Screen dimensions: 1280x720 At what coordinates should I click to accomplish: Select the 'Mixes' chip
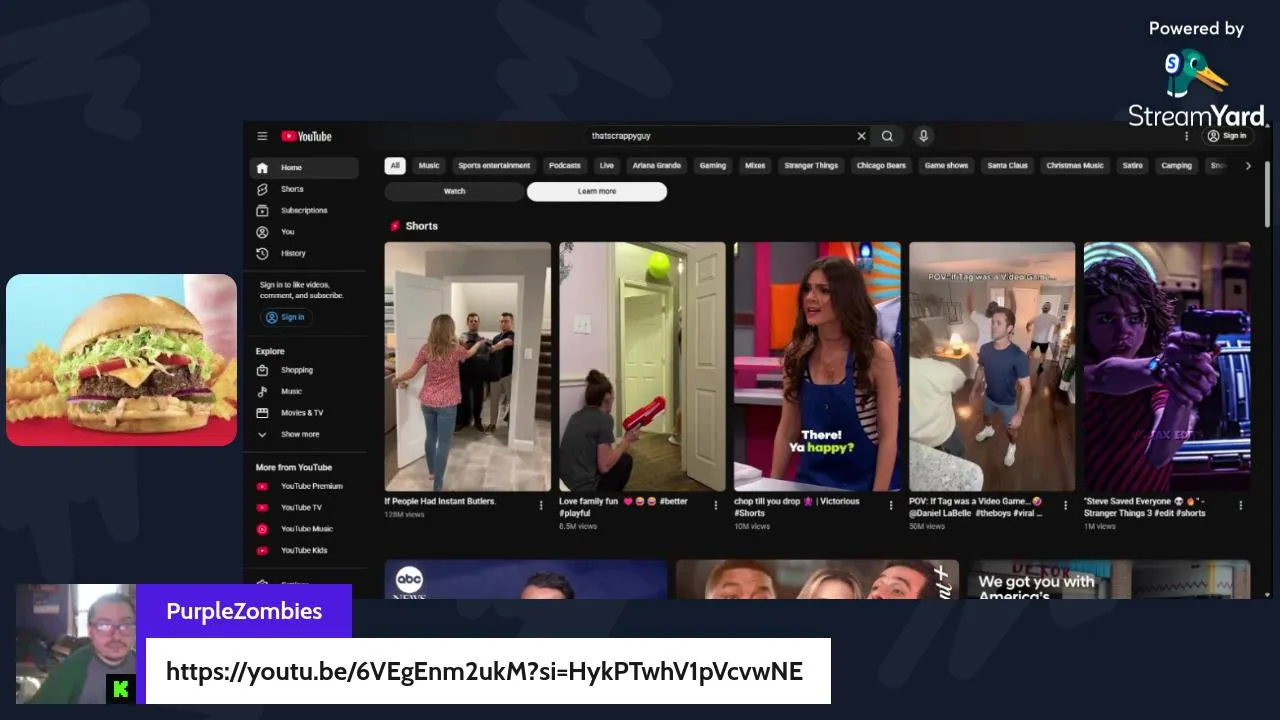pyautogui.click(x=755, y=166)
